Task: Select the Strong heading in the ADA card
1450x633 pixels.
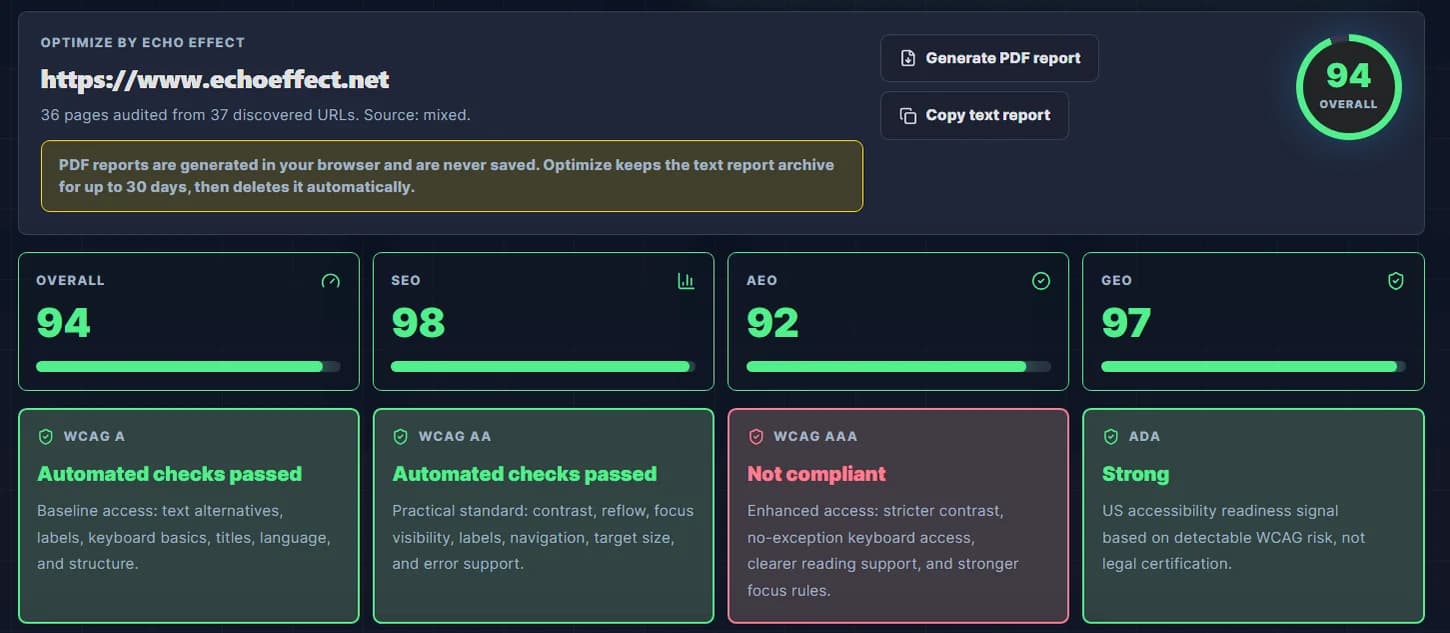Action: (1135, 474)
